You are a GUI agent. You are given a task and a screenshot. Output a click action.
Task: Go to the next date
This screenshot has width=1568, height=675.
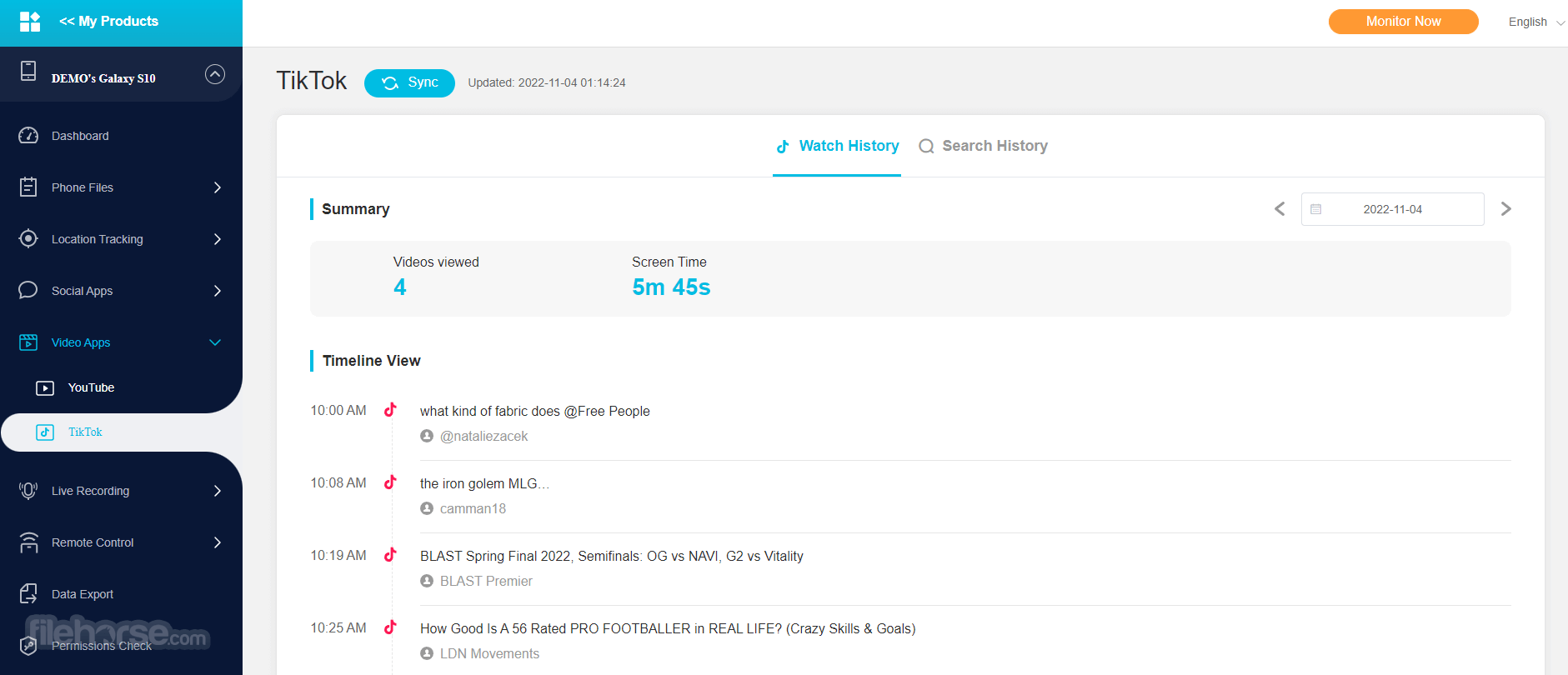(x=1505, y=209)
